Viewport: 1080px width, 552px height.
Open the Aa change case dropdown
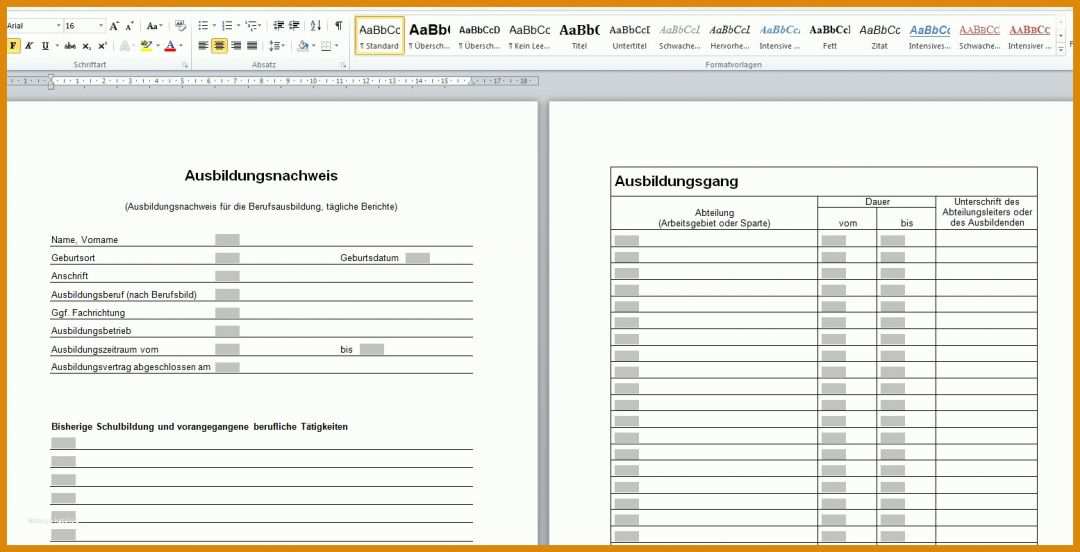[x=154, y=26]
